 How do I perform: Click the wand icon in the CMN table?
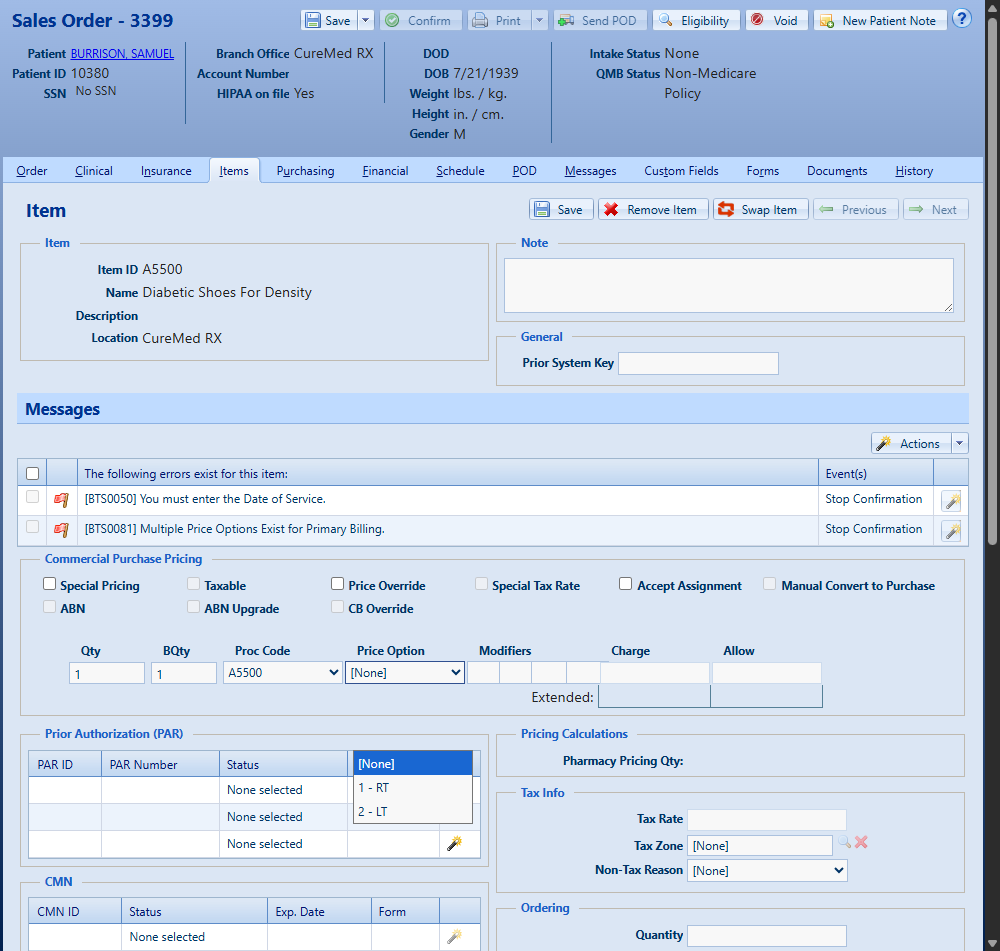(x=454, y=937)
